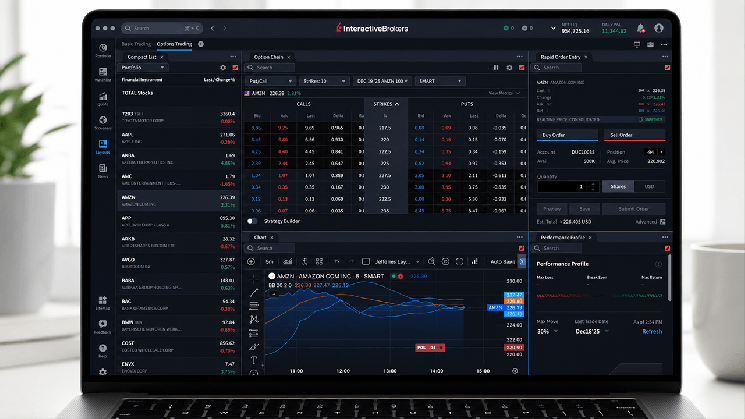Toggle the Strategy Builder switch

pyautogui.click(x=252, y=221)
